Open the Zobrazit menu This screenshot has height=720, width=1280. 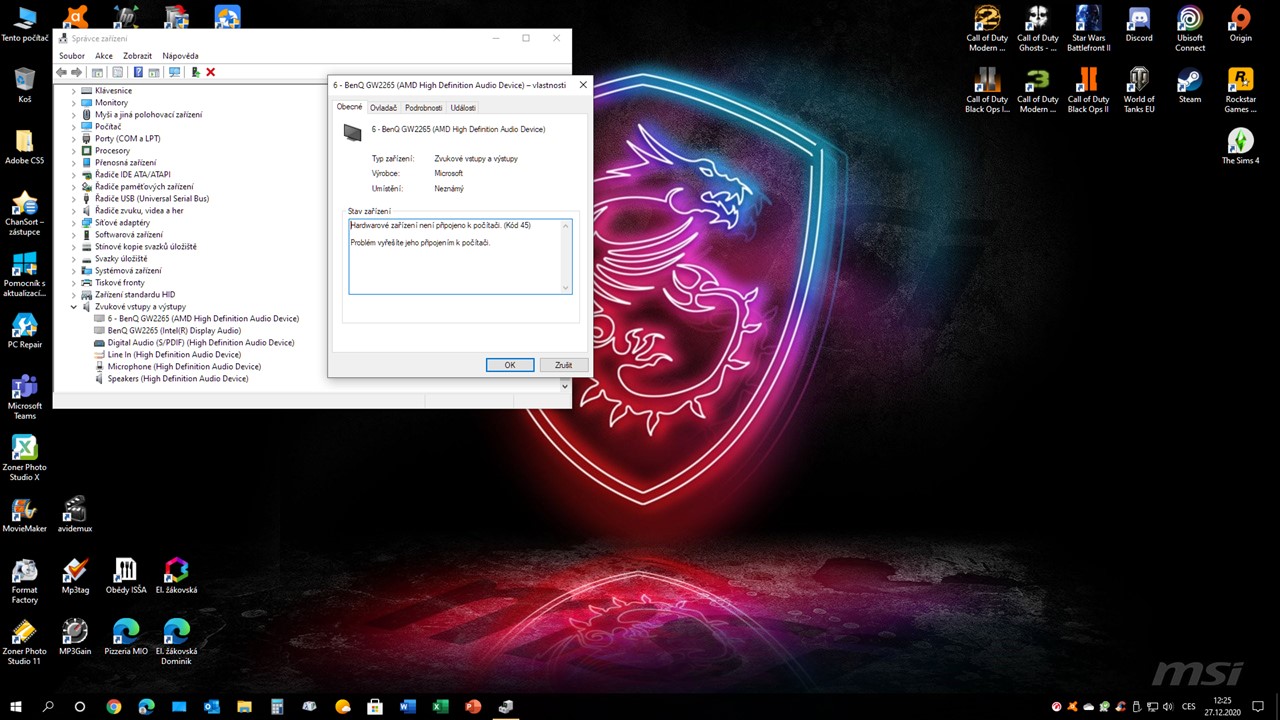(138, 56)
